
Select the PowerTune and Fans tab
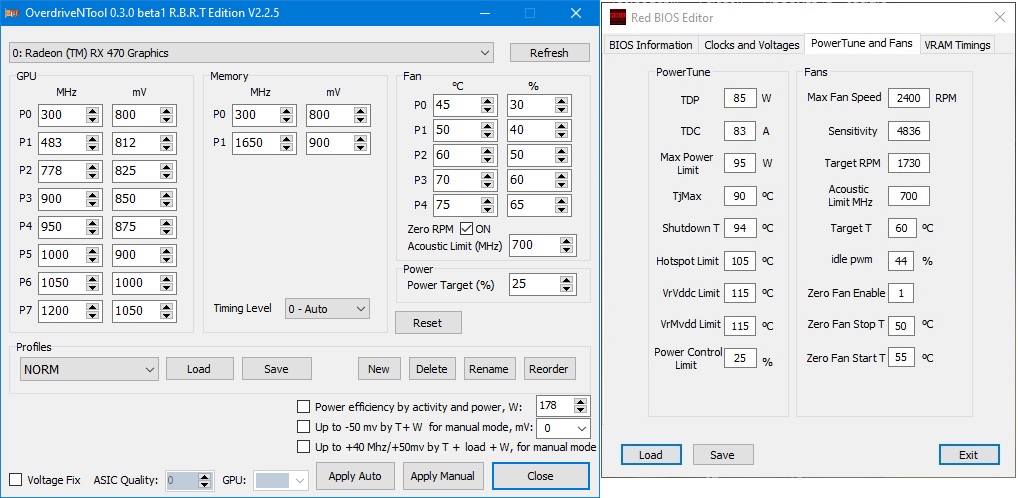[862, 43]
